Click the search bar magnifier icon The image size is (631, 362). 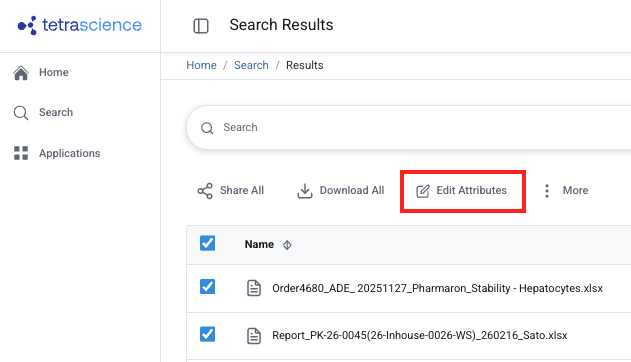[x=207, y=128]
